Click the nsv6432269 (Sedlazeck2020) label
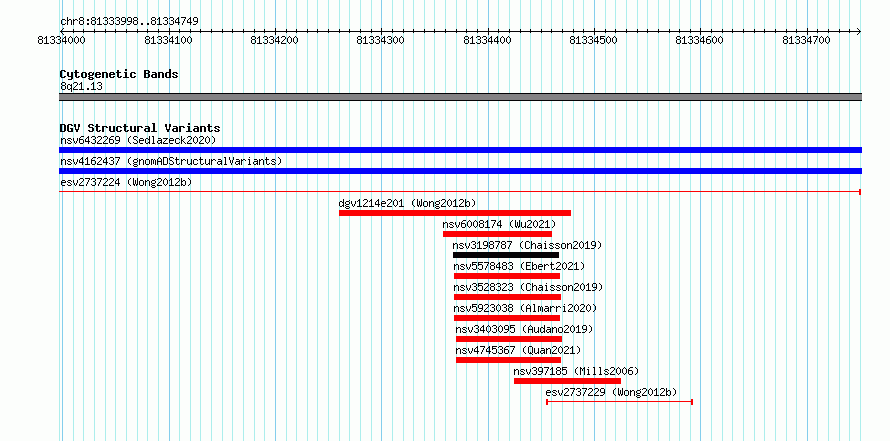This screenshot has height=441, width=890. coord(138,140)
